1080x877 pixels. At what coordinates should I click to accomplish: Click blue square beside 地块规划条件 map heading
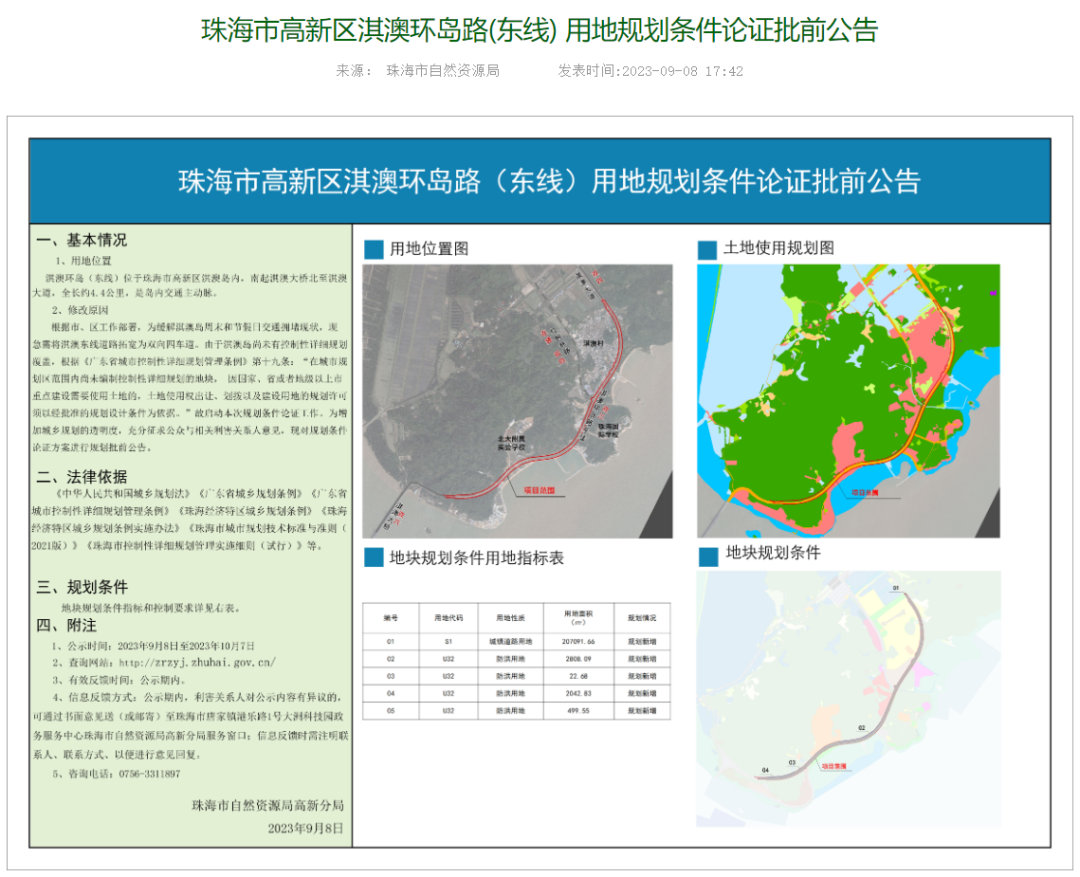click(x=707, y=554)
